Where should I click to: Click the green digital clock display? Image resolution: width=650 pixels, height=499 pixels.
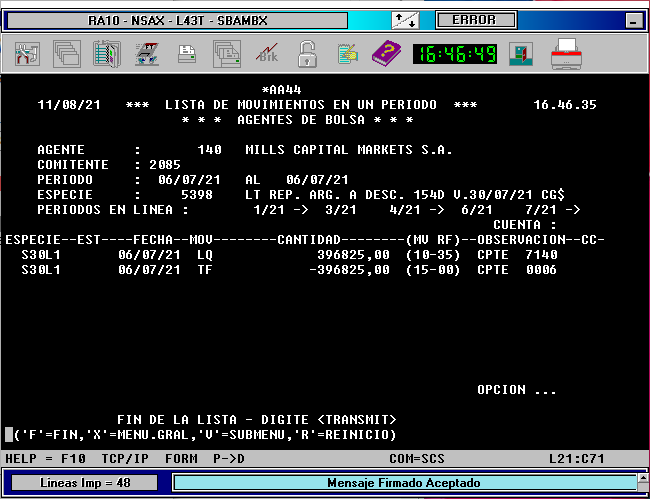point(455,54)
